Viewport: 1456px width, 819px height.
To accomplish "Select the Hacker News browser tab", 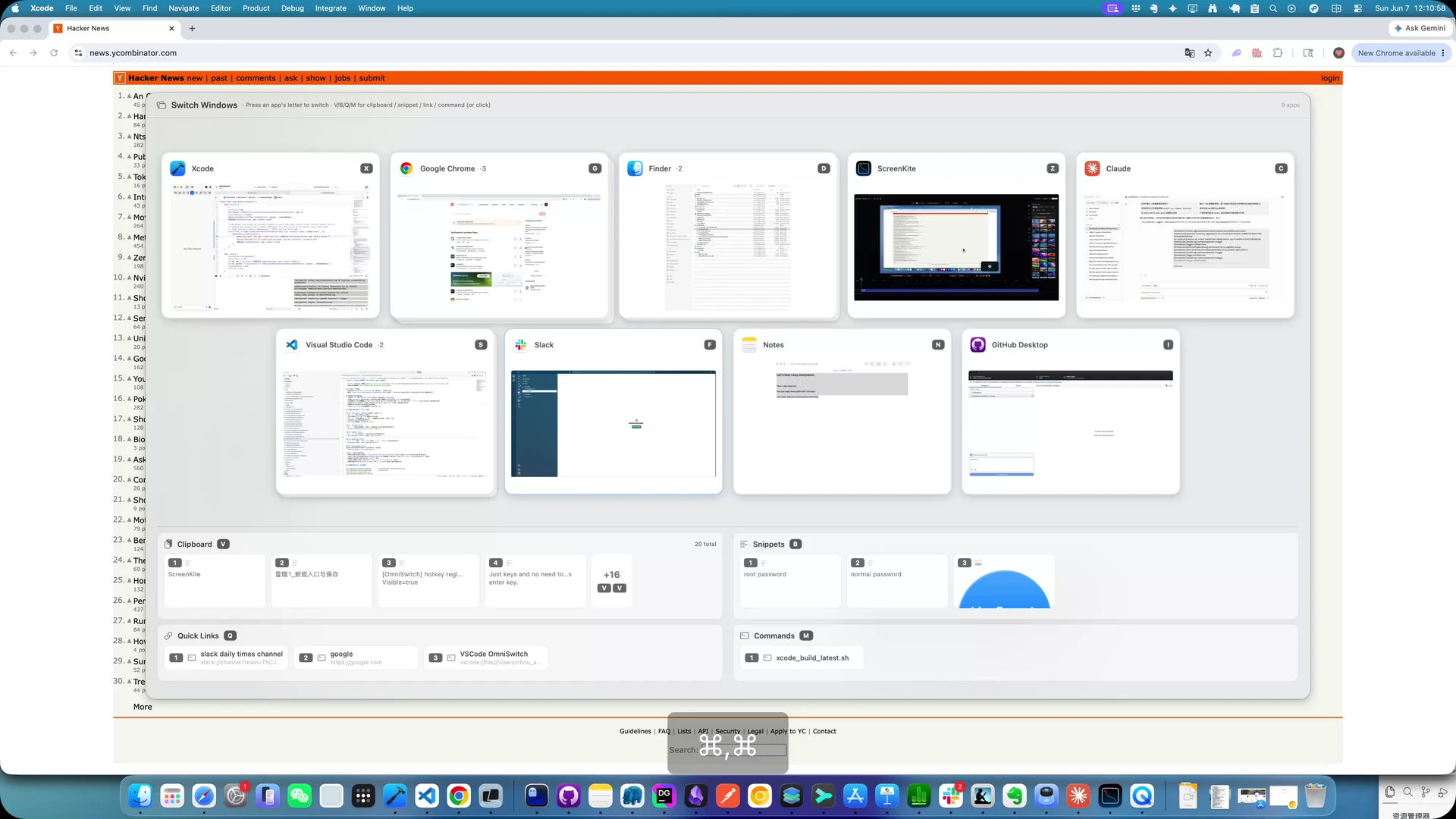I will click(114, 28).
